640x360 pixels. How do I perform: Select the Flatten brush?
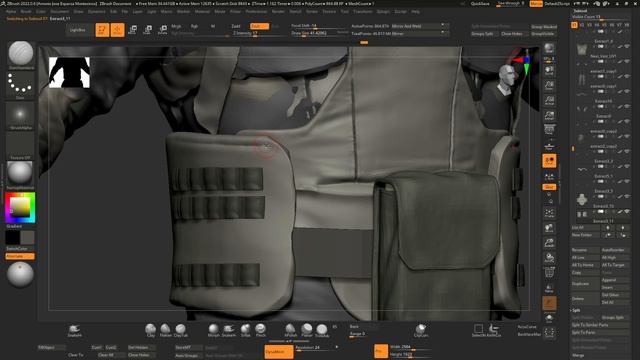coord(165,330)
